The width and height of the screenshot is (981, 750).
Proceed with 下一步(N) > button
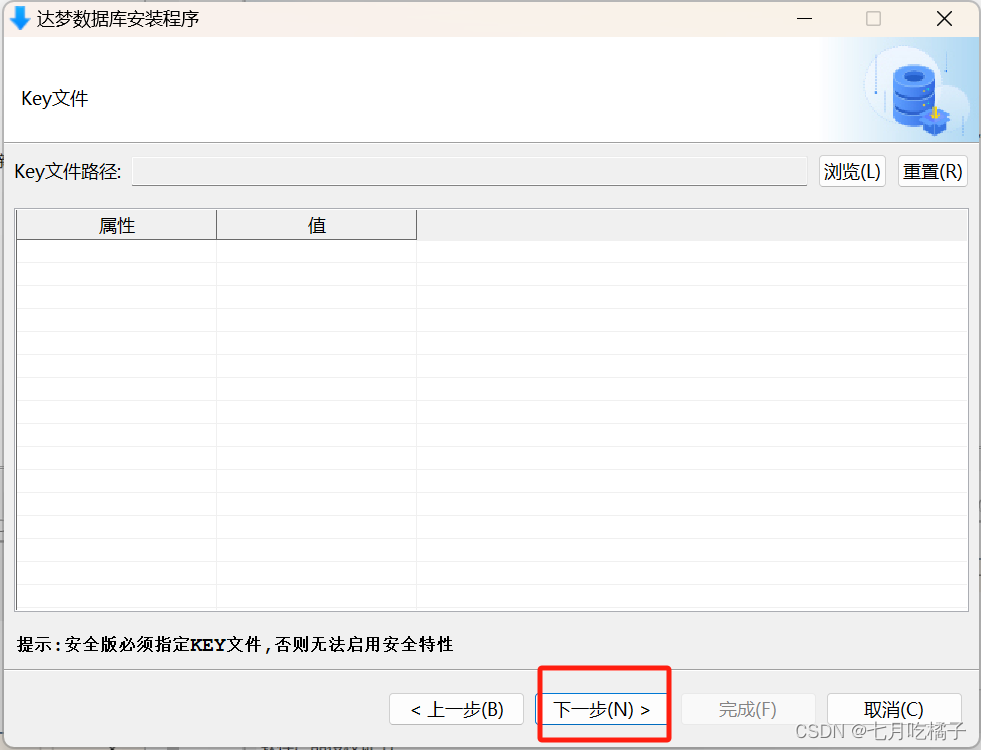(601, 709)
